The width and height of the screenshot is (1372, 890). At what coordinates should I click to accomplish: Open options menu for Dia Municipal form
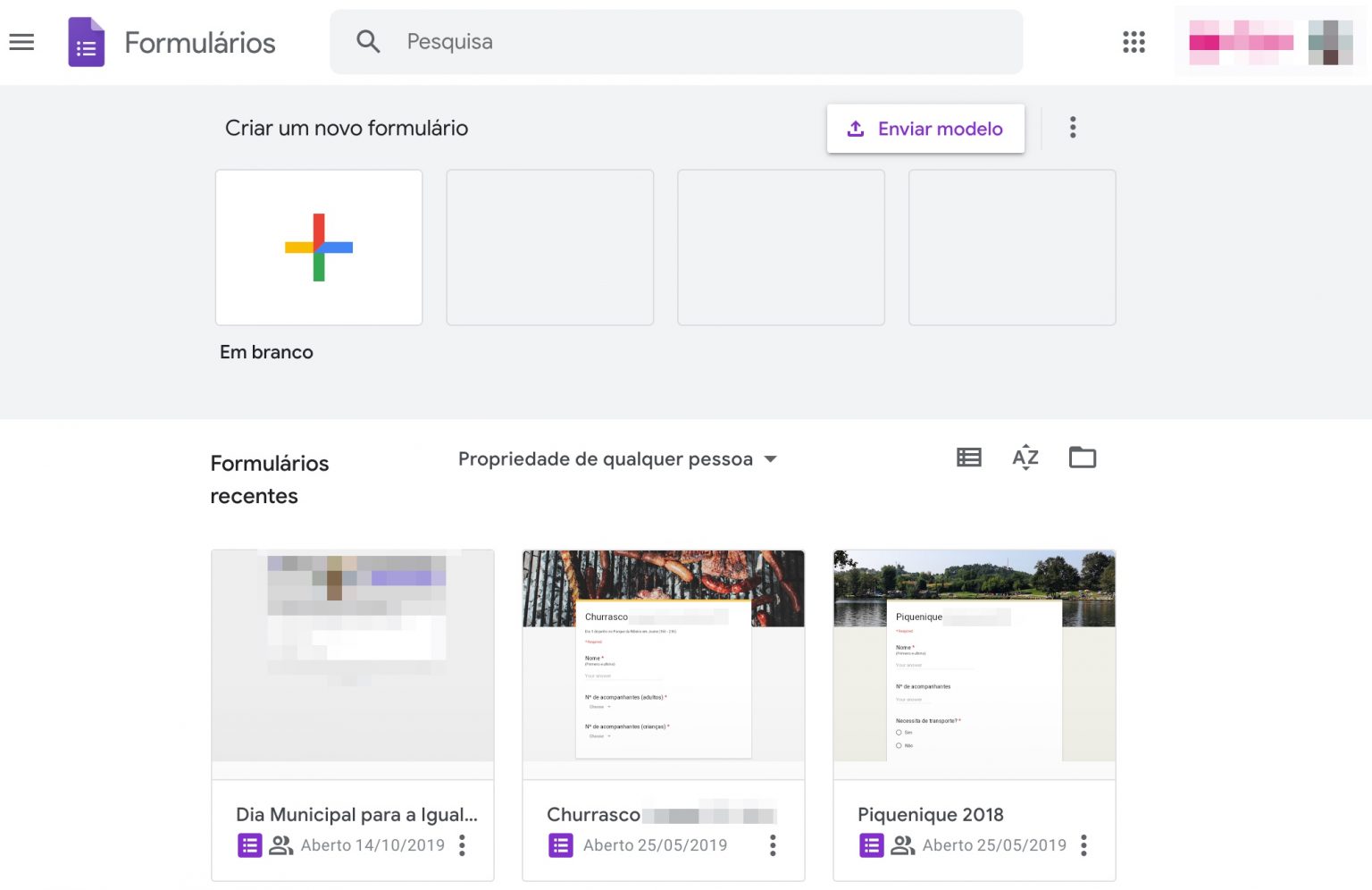pyautogui.click(x=463, y=844)
